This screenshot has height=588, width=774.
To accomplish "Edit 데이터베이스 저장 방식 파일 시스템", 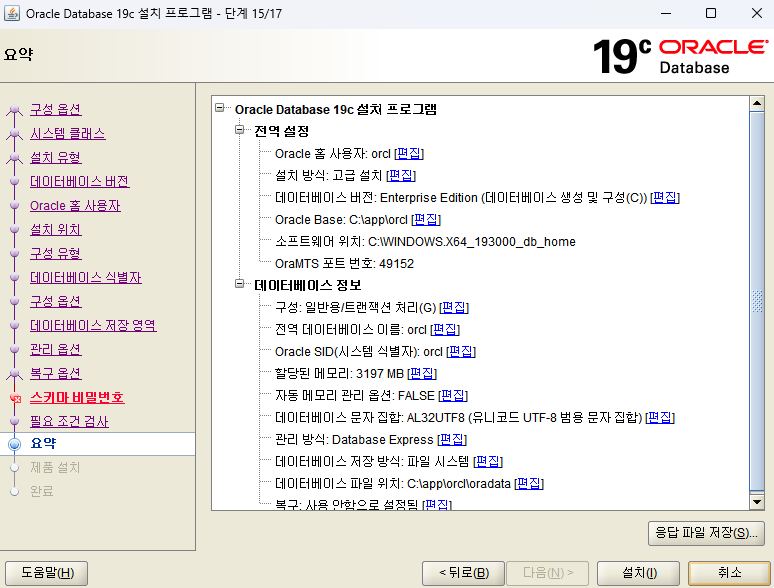I will [488, 462].
